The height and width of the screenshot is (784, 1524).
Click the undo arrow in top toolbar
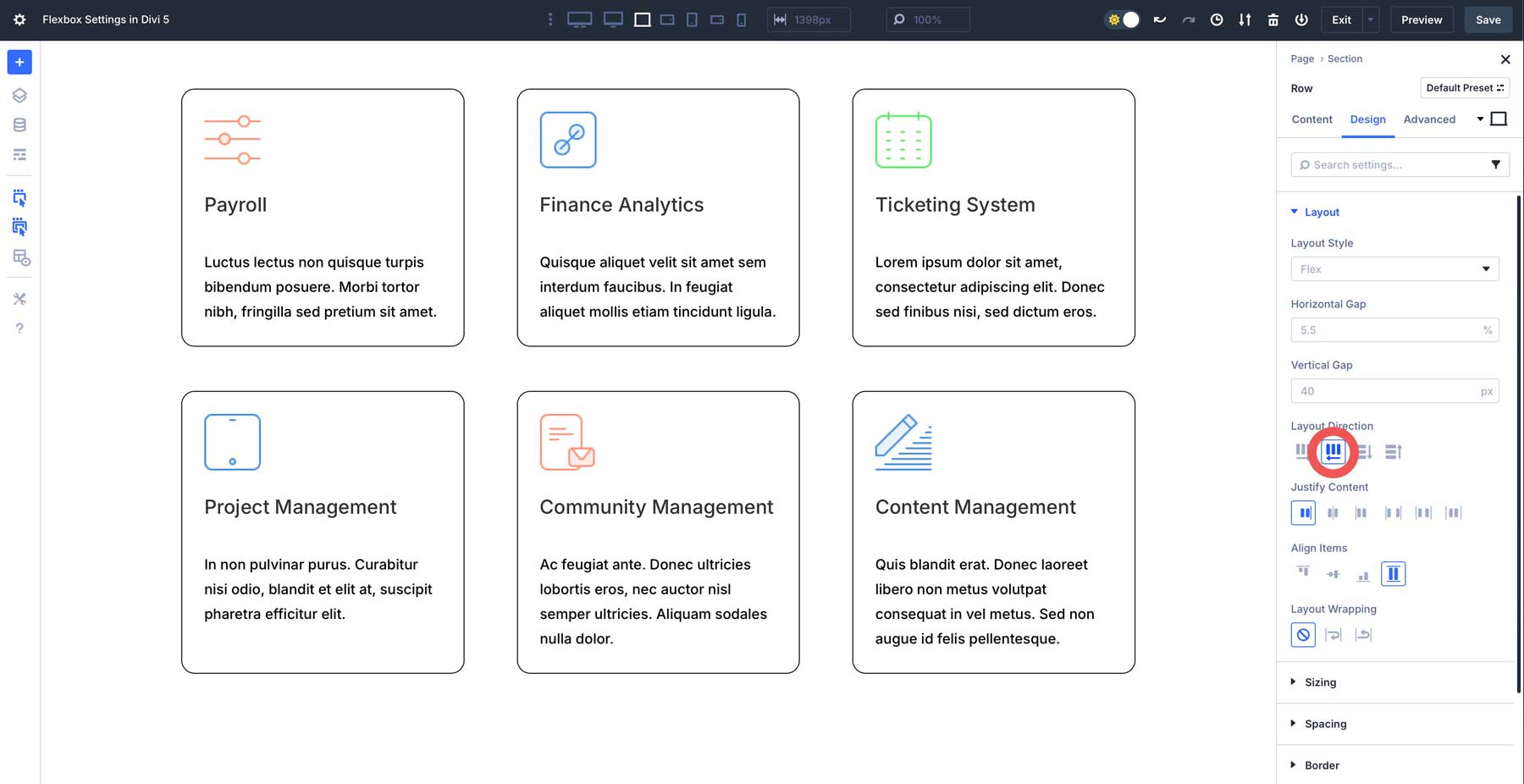click(x=1160, y=19)
